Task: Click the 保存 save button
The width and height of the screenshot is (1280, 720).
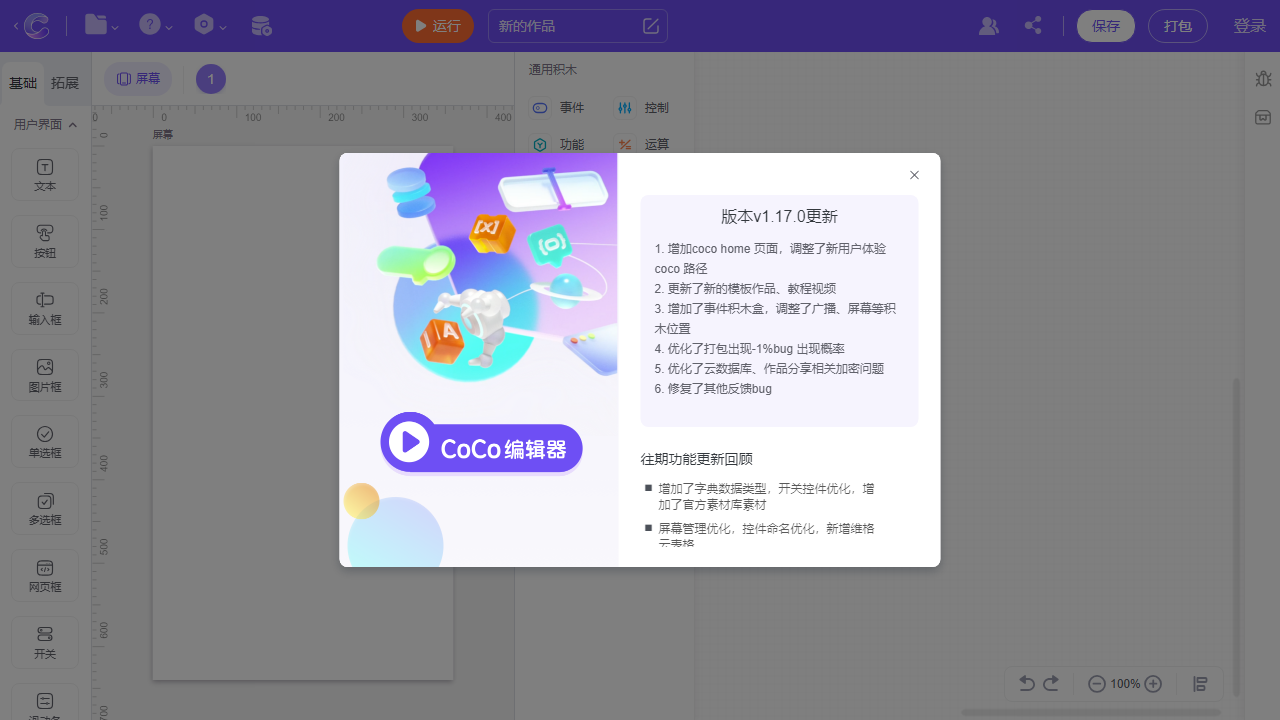Action: tap(1106, 26)
